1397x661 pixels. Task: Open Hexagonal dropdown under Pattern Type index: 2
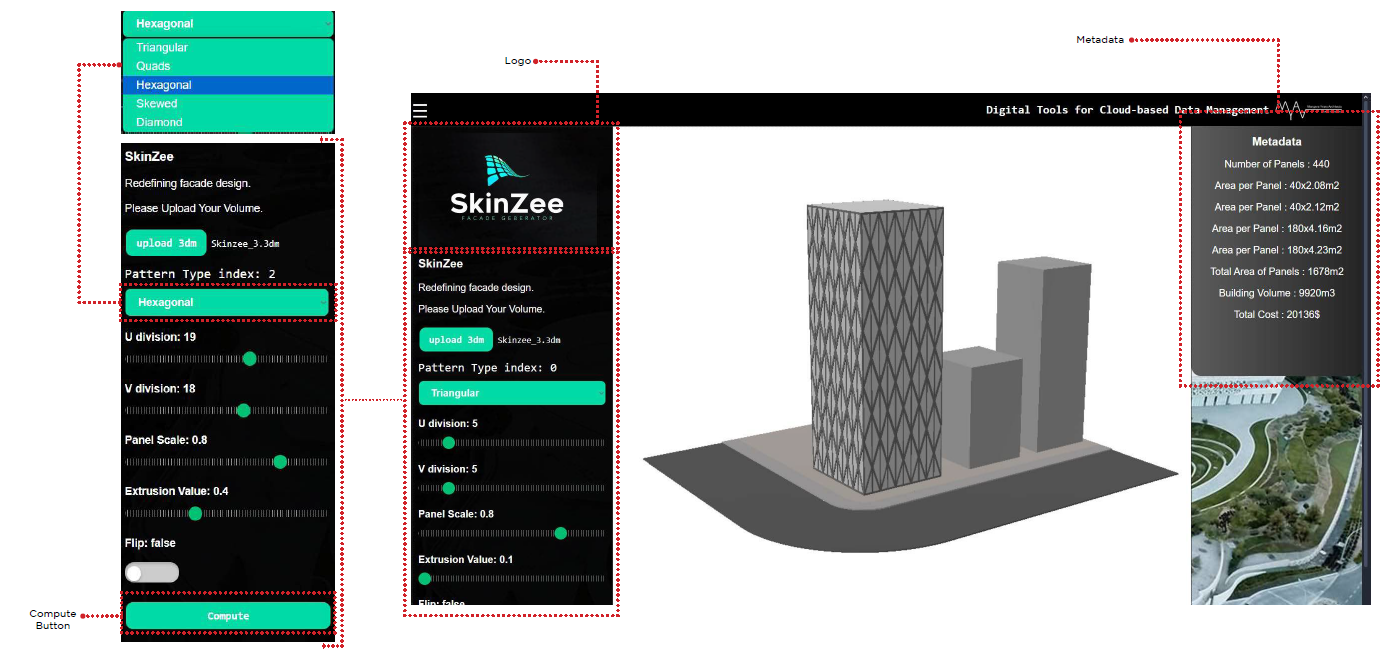[x=227, y=302]
